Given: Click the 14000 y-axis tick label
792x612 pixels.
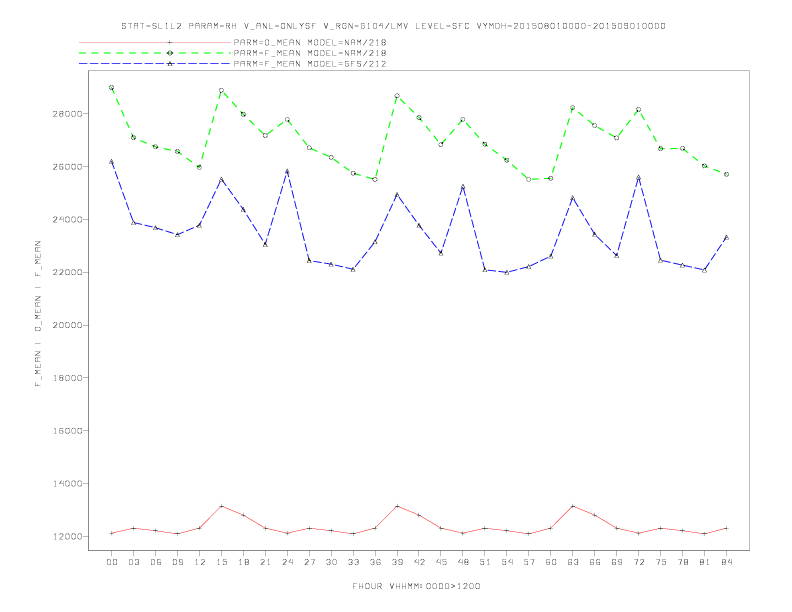Looking at the screenshot, I should (67, 484).
